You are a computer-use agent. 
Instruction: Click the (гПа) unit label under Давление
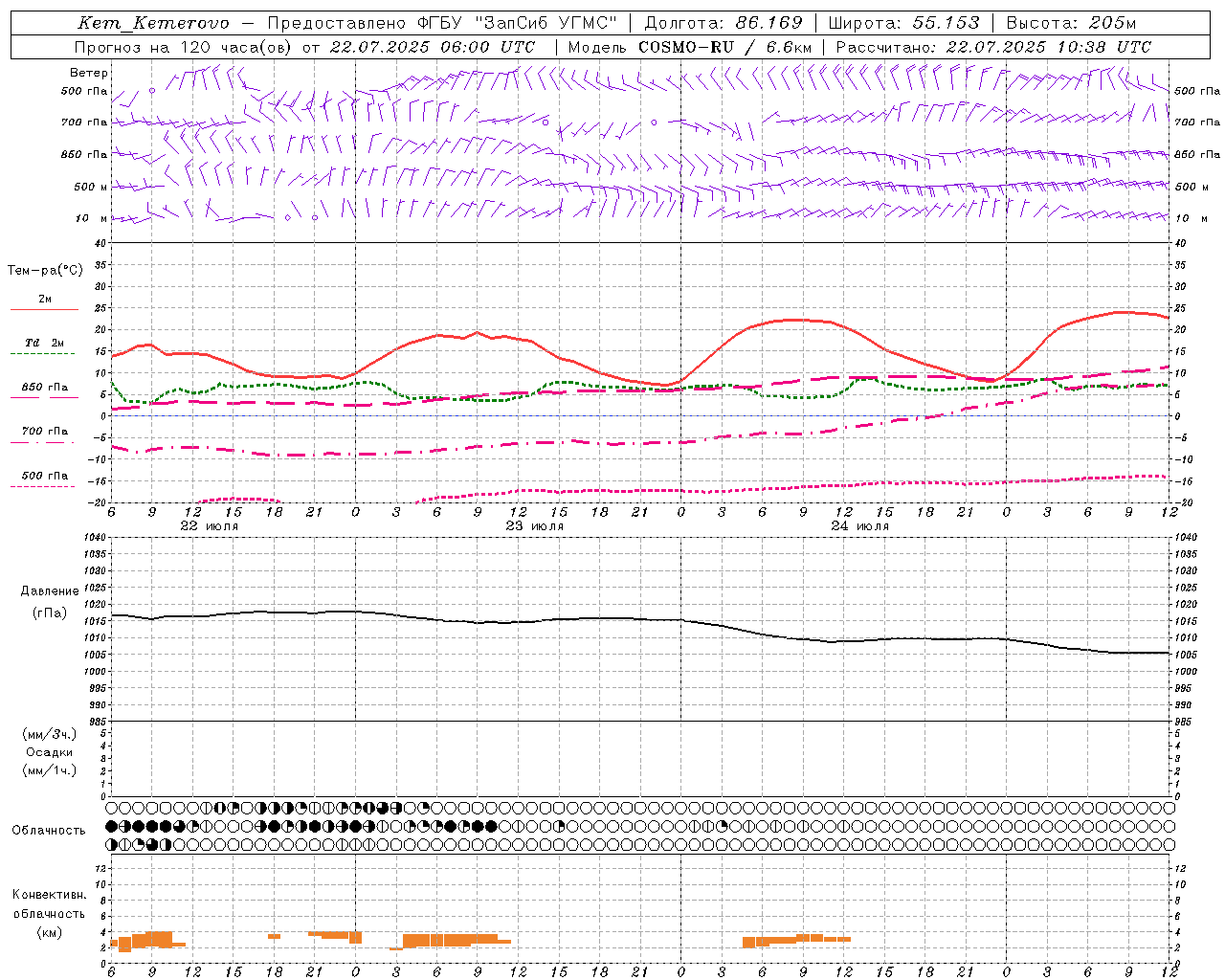click(50, 612)
